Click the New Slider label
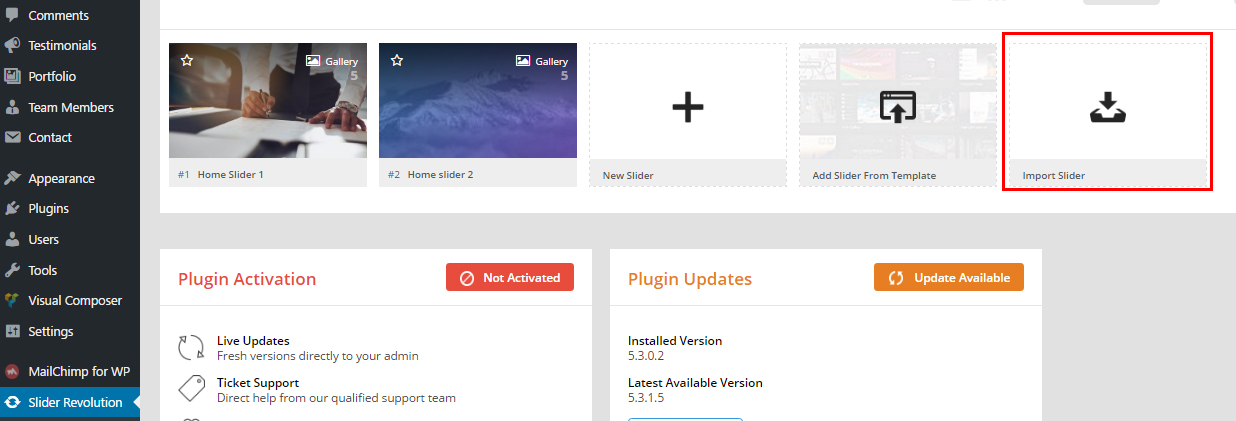Screen dimensions: 1236x421 [628, 176]
